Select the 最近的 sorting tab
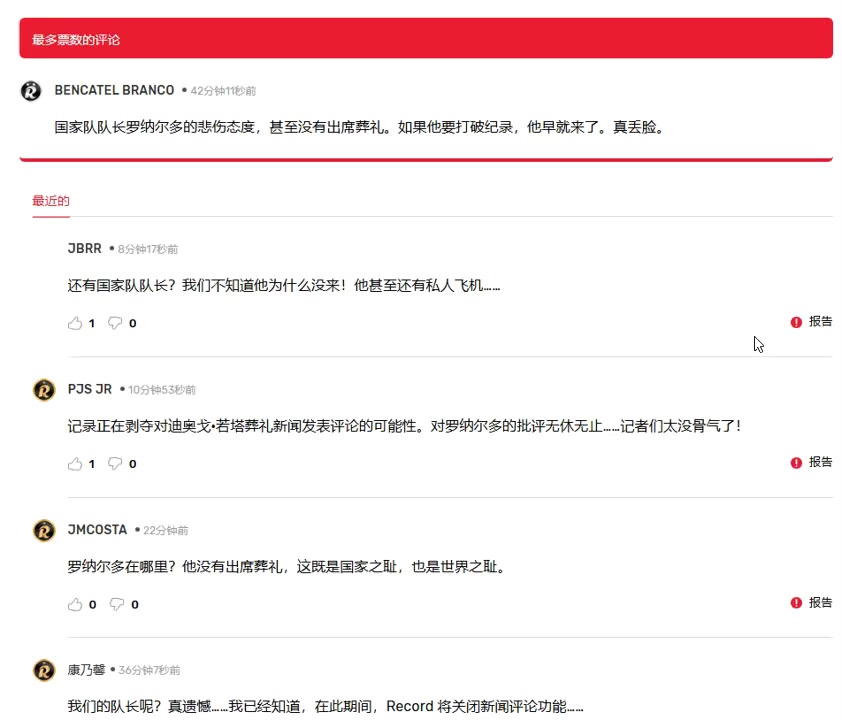Screen dimensions: 842x720 [x=51, y=200]
